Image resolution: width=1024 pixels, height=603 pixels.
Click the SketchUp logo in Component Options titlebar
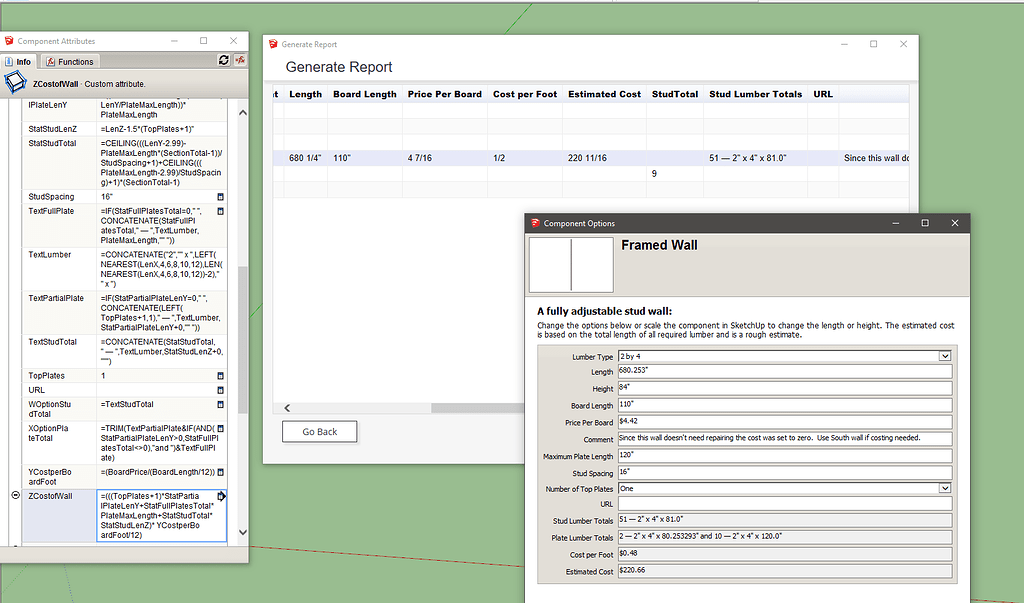(x=537, y=222)
